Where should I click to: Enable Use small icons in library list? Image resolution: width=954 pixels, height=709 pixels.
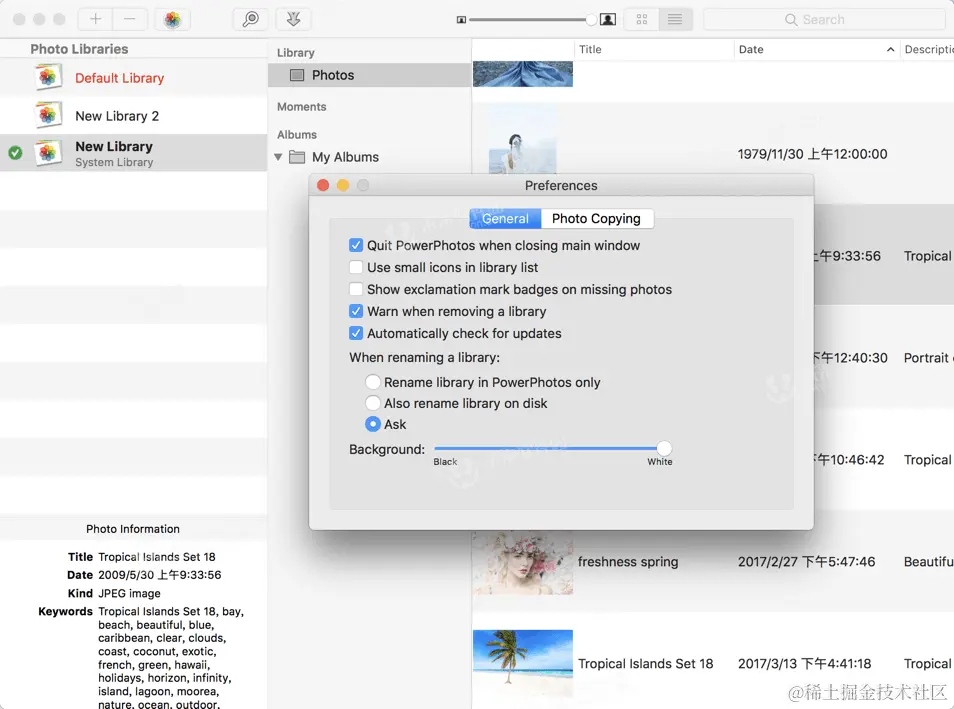[356, 267]
